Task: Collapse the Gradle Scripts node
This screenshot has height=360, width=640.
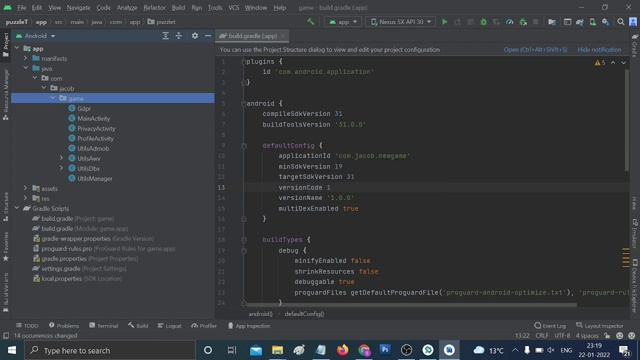Action: pyautogui.click(x=17, y=208)
